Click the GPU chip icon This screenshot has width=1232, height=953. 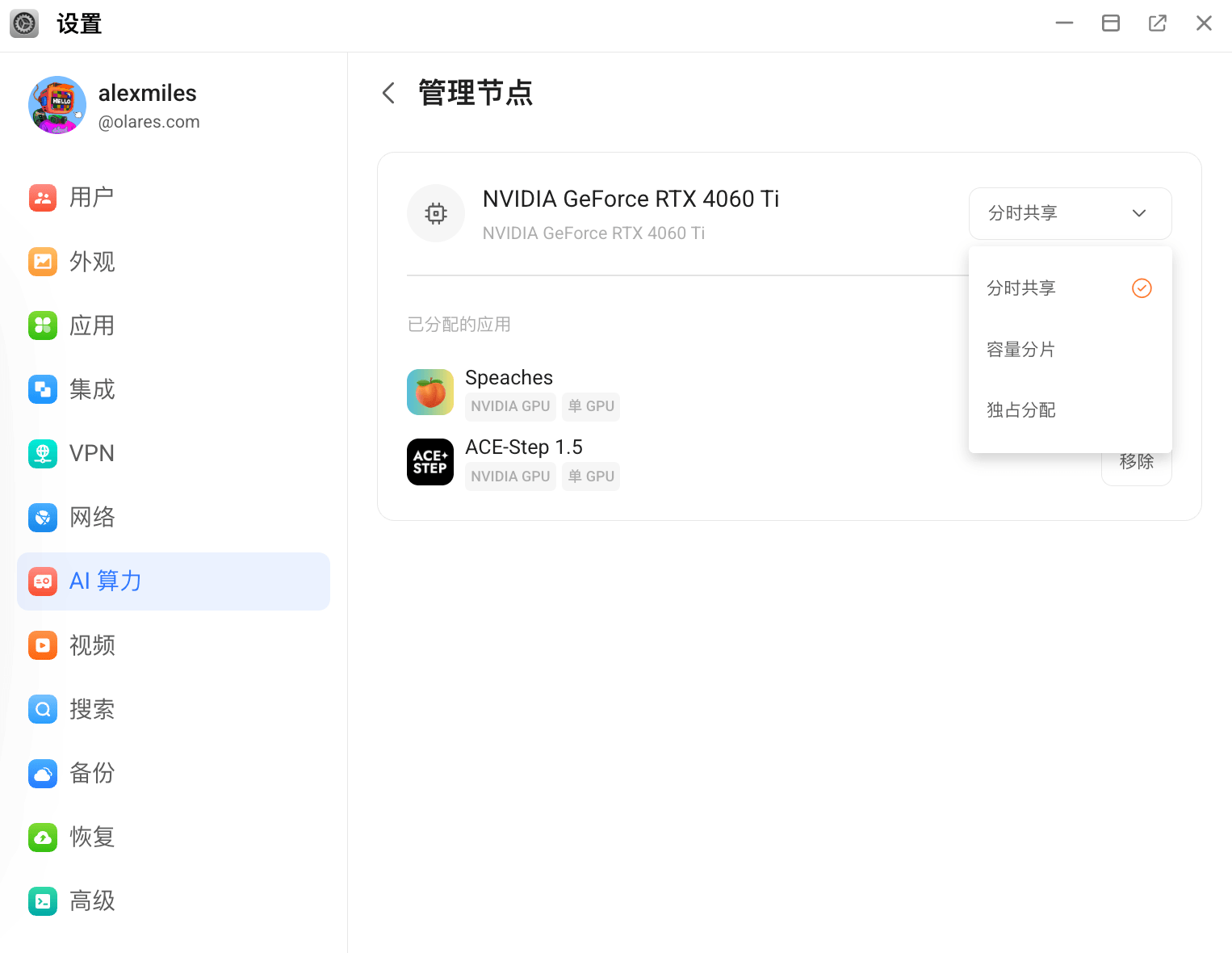point(436,213)
